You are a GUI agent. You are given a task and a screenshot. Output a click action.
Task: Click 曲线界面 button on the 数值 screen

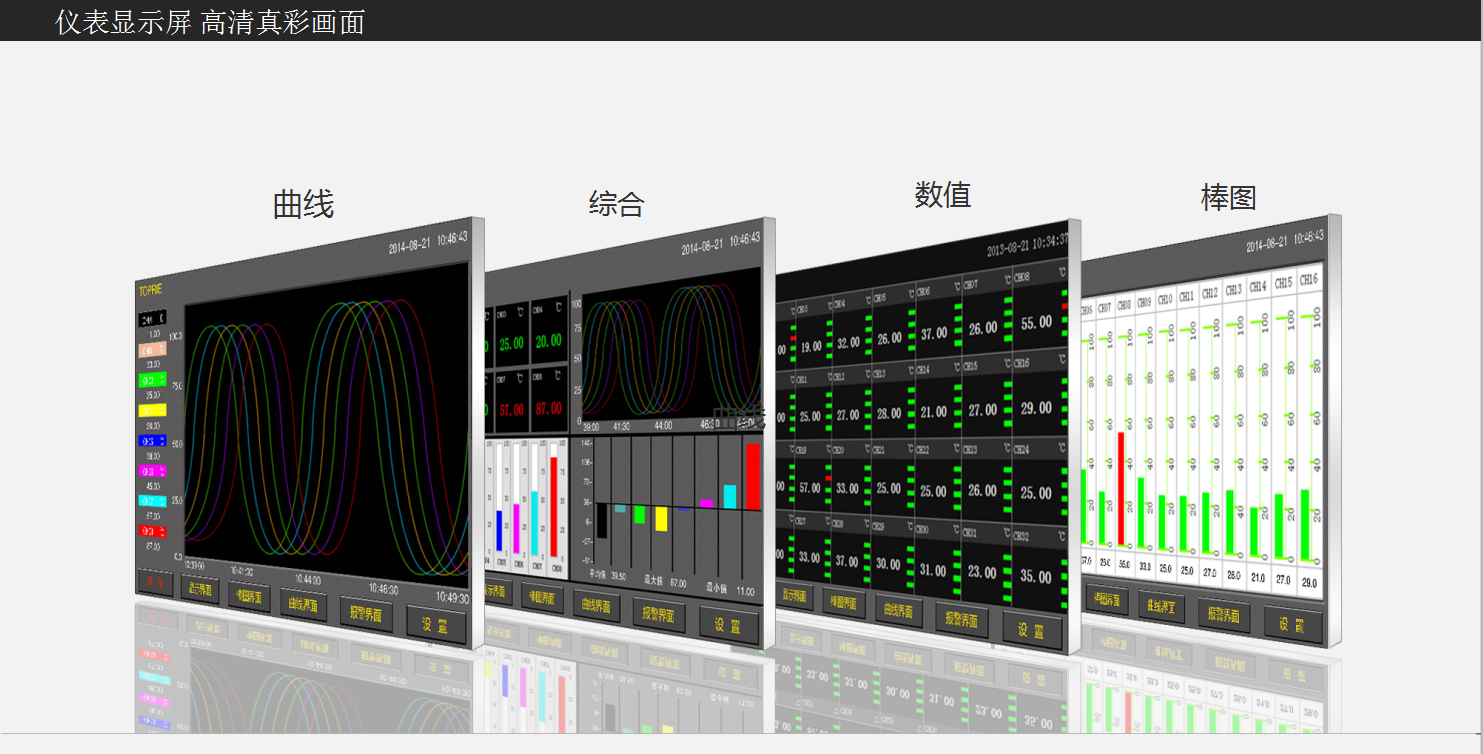[x=899, y=610]
